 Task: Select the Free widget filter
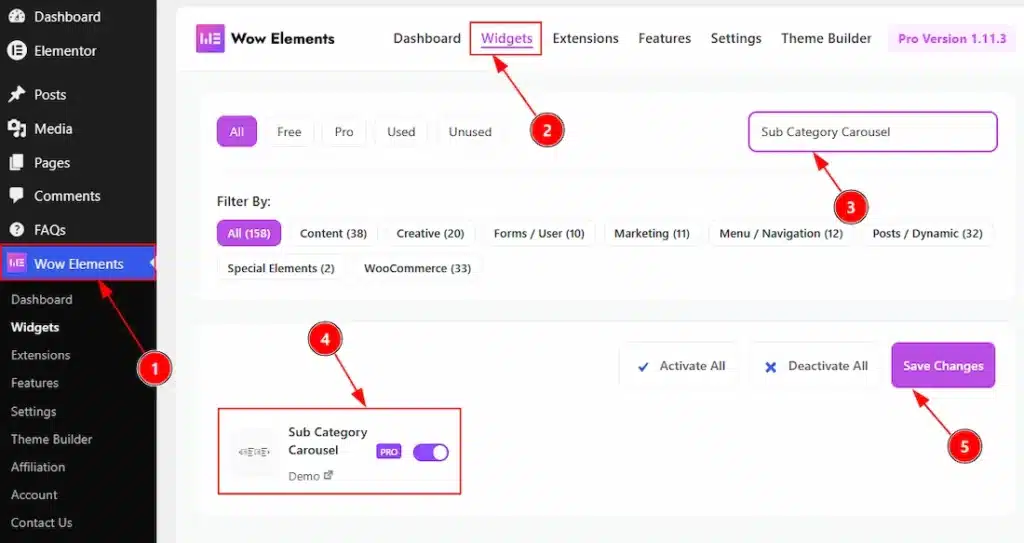tap(289, 131)
